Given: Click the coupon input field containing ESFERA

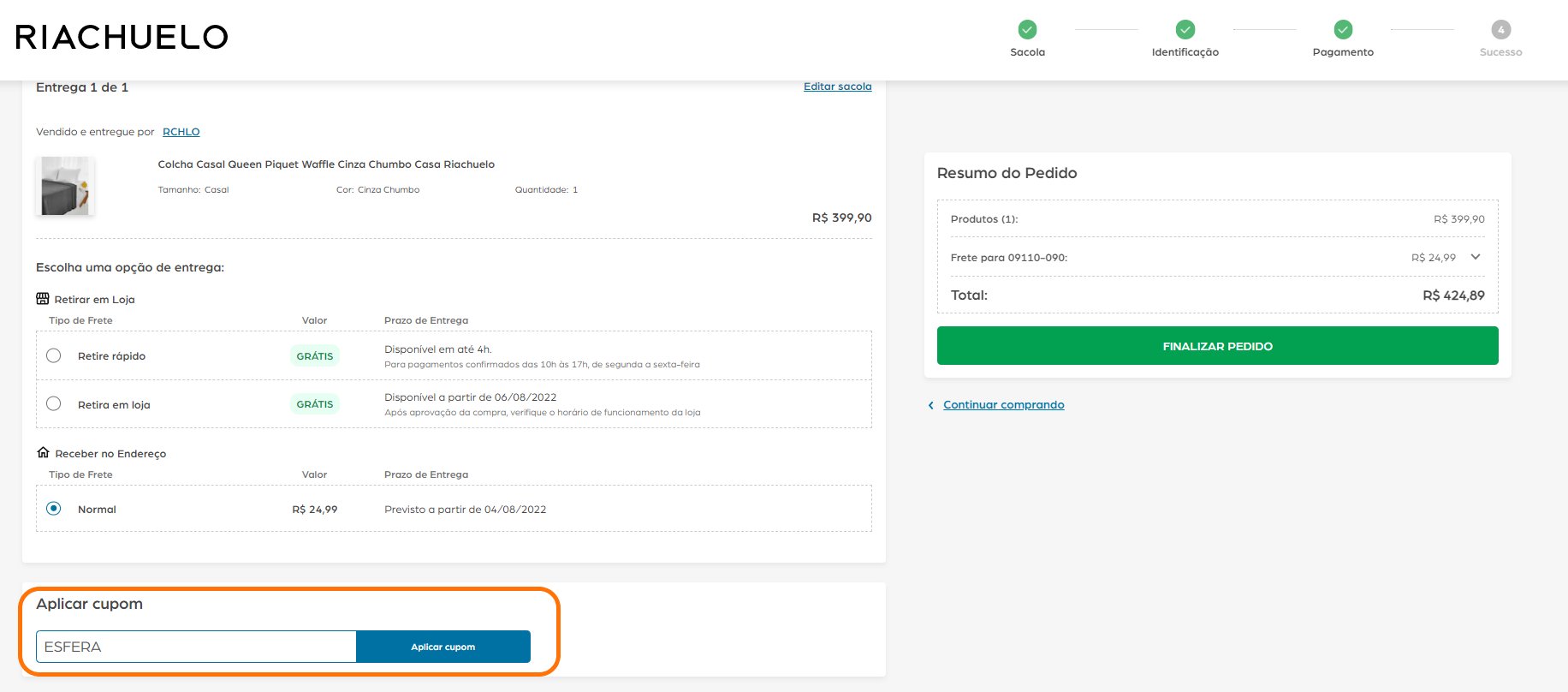Looking at the screenshot, I should point(196,647).
